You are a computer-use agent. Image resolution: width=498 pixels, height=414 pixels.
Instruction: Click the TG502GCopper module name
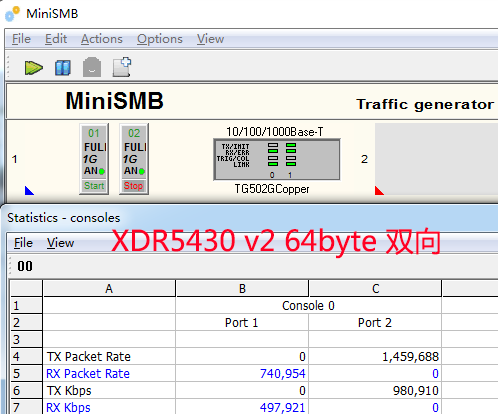pyautogui.click(x=272, y=189)
